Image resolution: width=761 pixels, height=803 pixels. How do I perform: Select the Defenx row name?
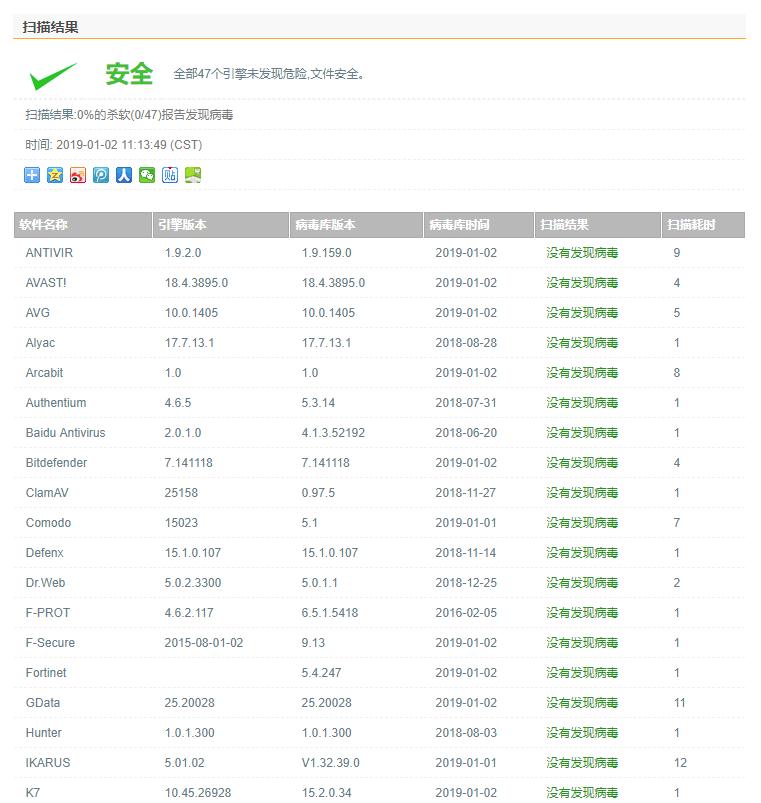click(45, 553)
